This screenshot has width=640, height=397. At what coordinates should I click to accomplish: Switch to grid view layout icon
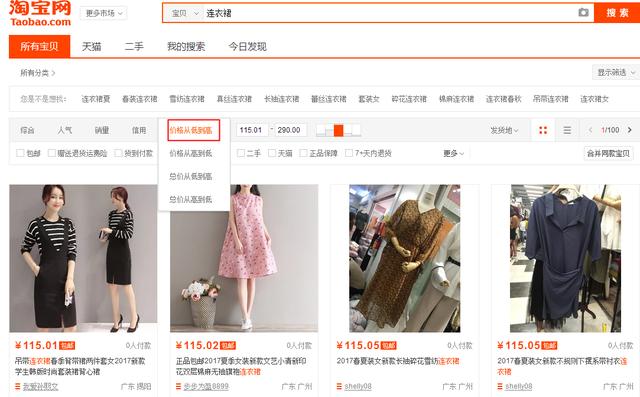tap(543, 130)
